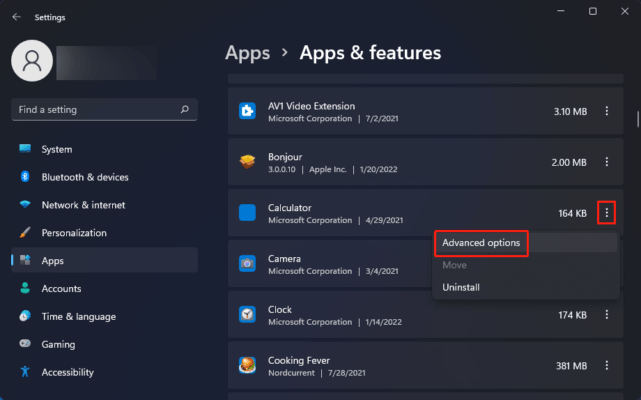Click the 164 KB size value
641x400 pixels.
572,213
